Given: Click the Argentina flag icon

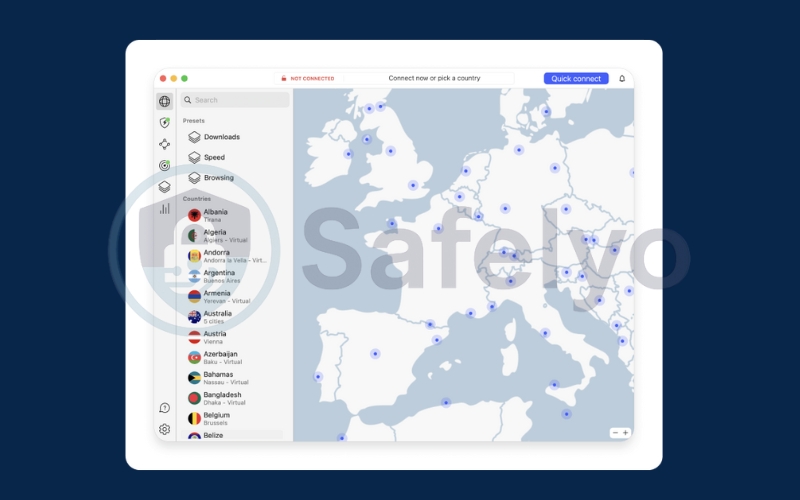Looking at the screenshot, I should tap(194, 277).
